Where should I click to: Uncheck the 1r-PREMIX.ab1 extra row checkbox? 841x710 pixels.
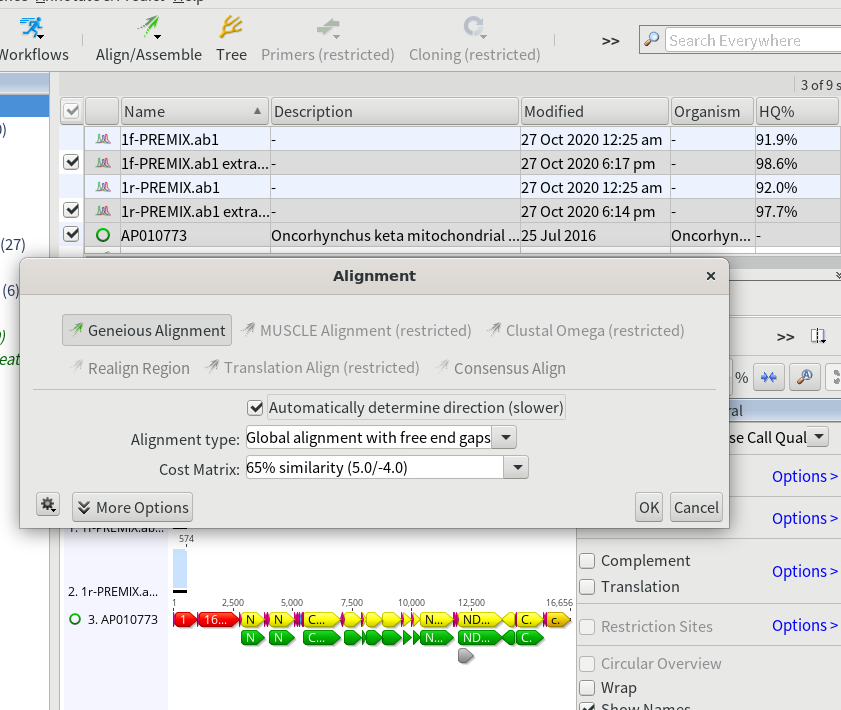[x=71, y=210]
